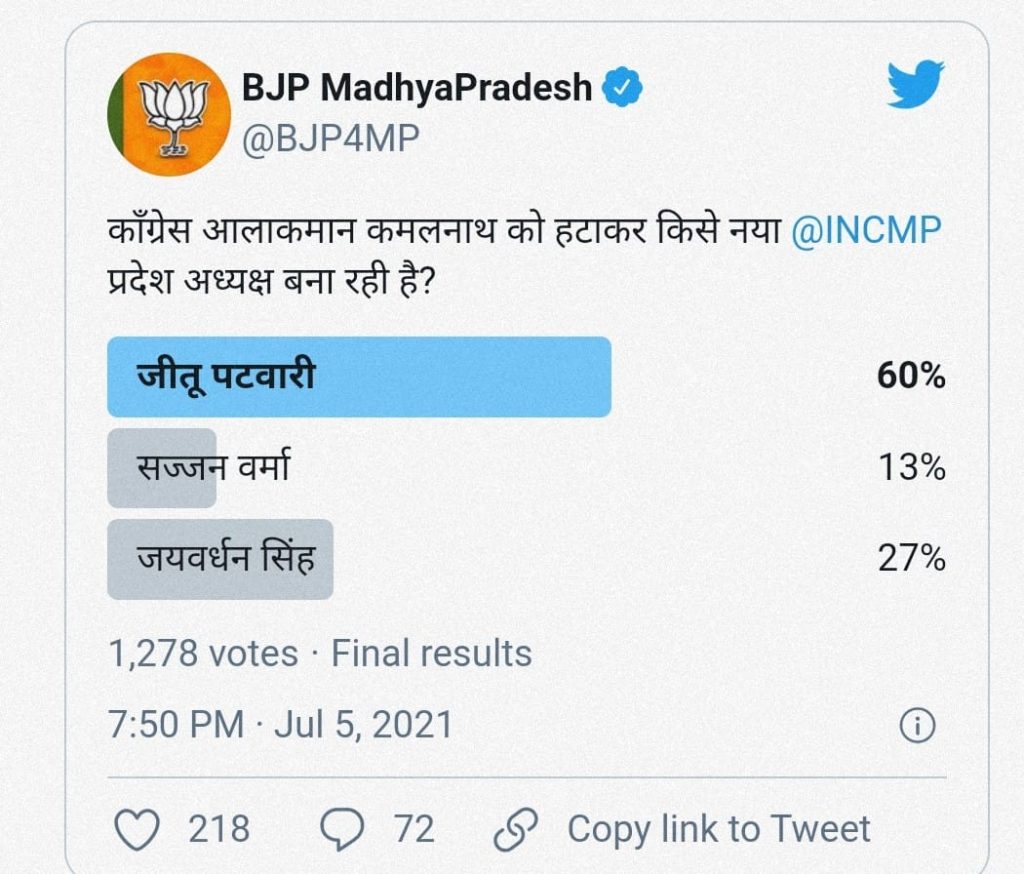This screenshot has height=874, width=1024.
Task: Open the @INCMP mention link
Action: [866, 231]
